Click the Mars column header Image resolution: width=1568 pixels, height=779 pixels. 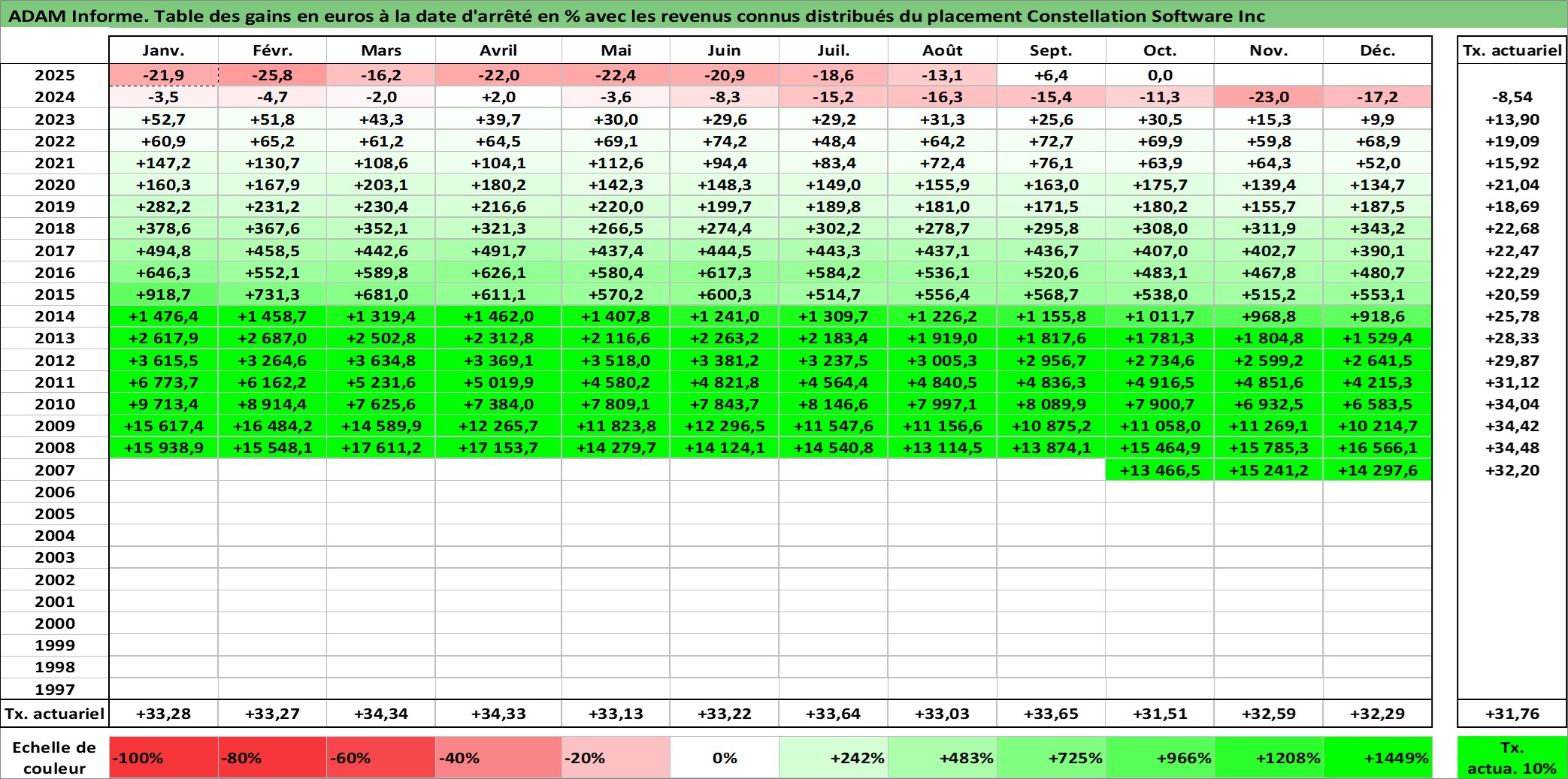(381, 50)
